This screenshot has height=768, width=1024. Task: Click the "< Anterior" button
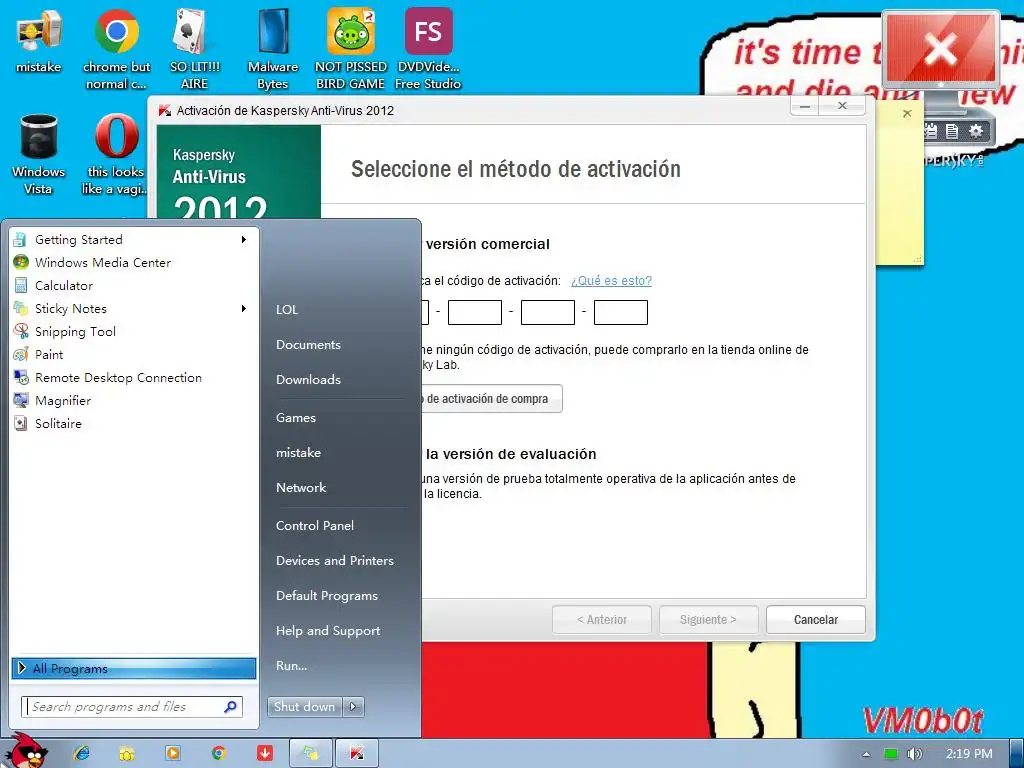(601, 620)
